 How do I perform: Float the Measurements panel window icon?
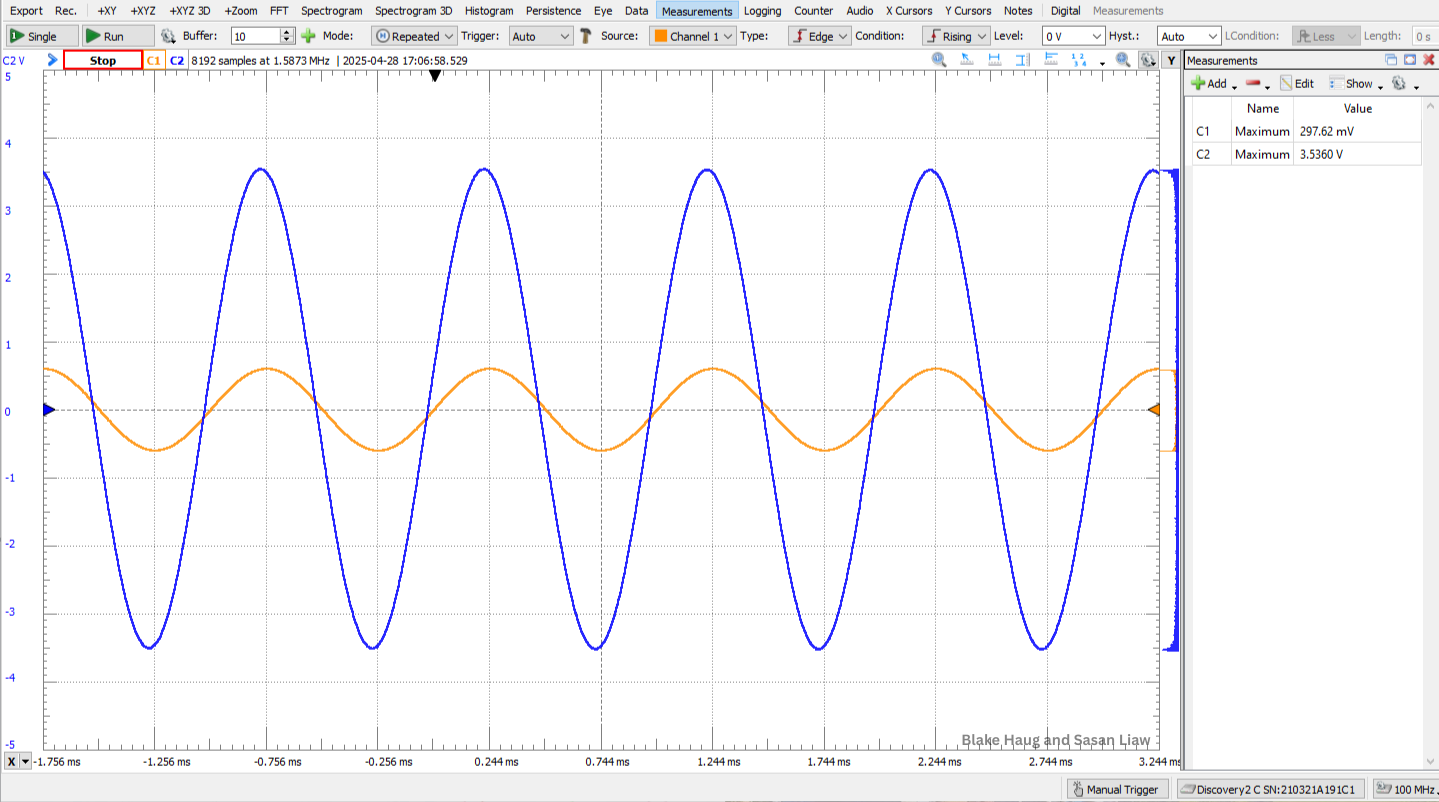pyautogui.click(x=1391, y=60)
